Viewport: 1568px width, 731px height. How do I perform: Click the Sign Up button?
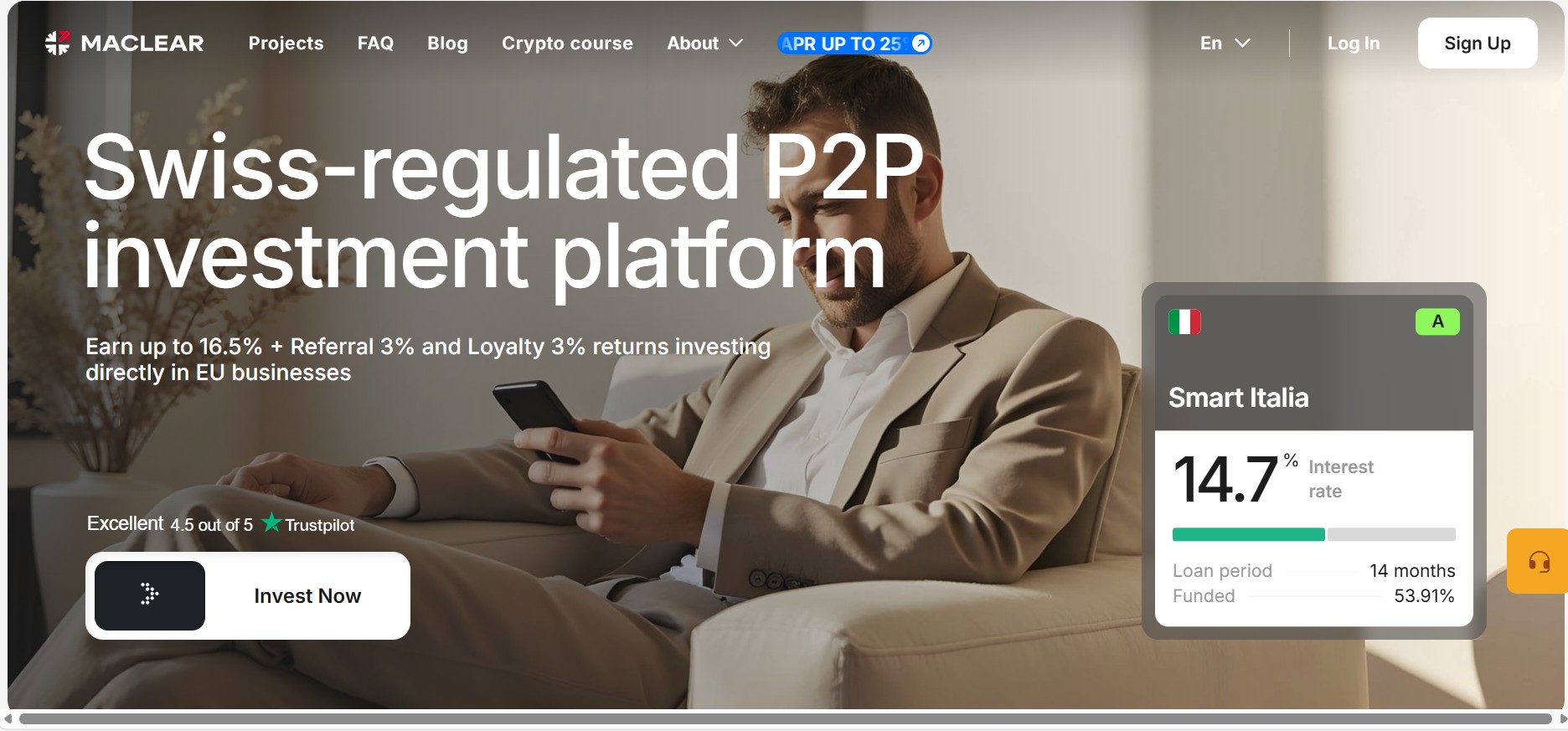tap(1478, 44)
